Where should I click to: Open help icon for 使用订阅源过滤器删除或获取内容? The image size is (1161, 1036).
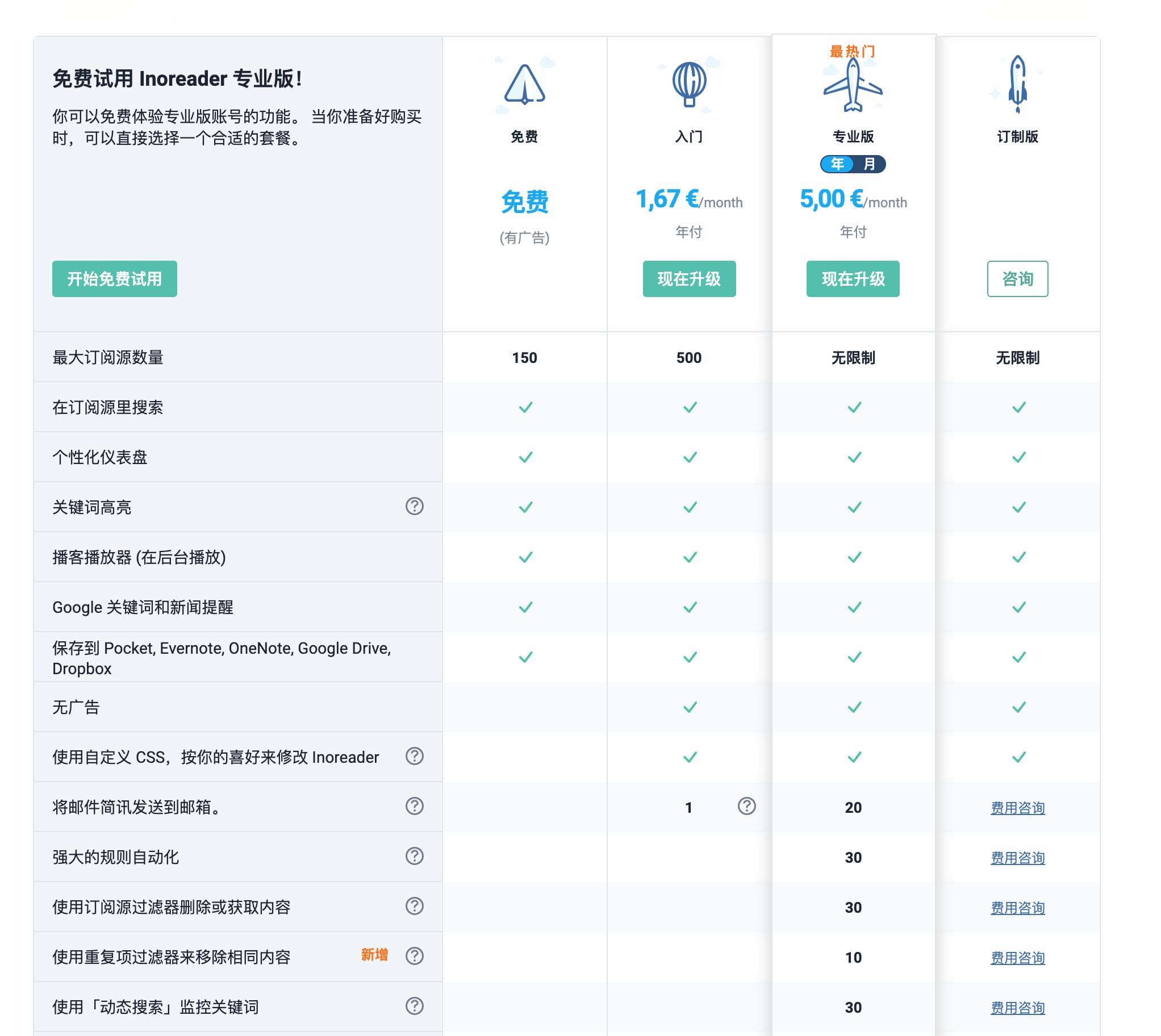414,906
